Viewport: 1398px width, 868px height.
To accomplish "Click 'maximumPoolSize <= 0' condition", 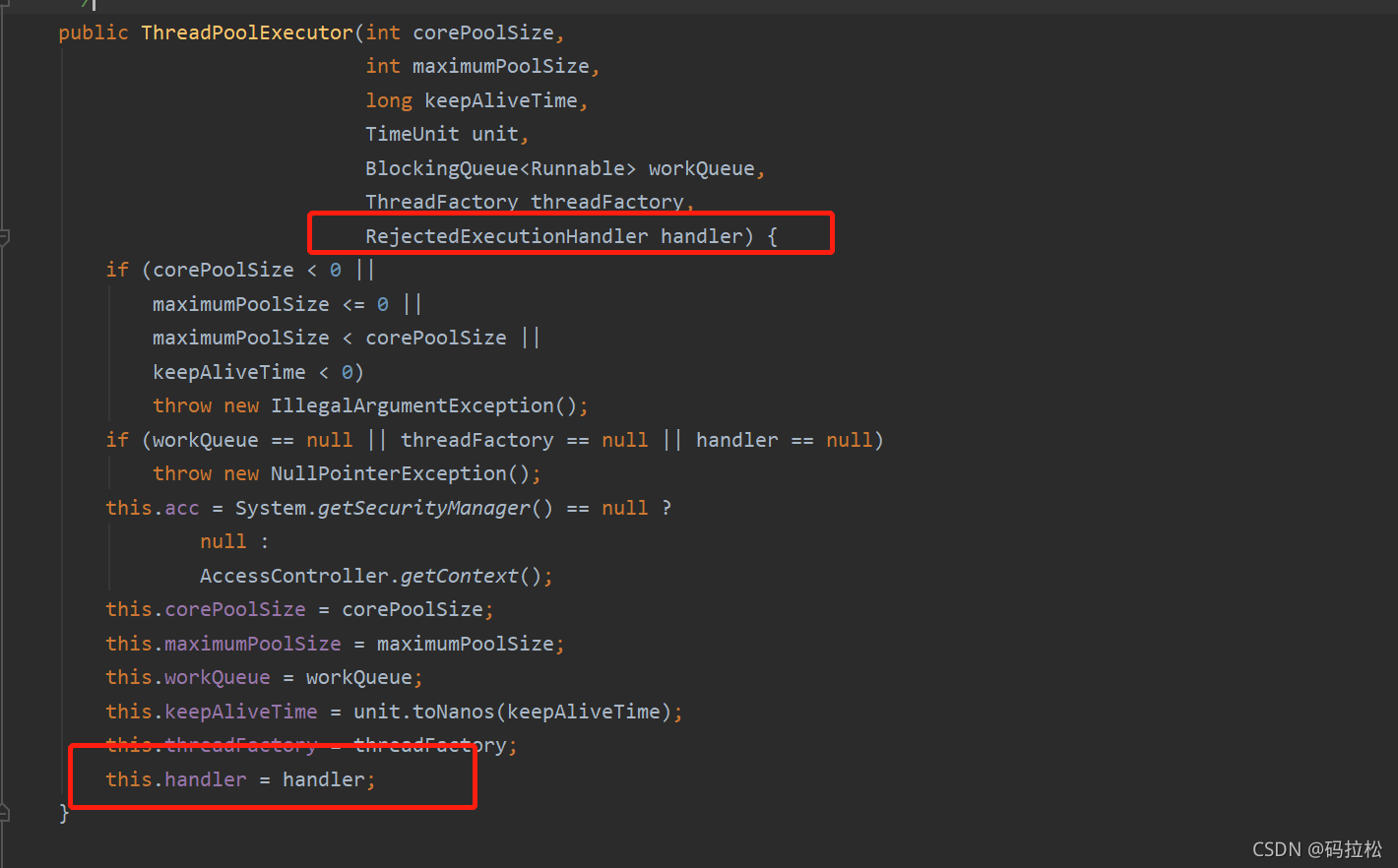I will [x=271, y=304].
